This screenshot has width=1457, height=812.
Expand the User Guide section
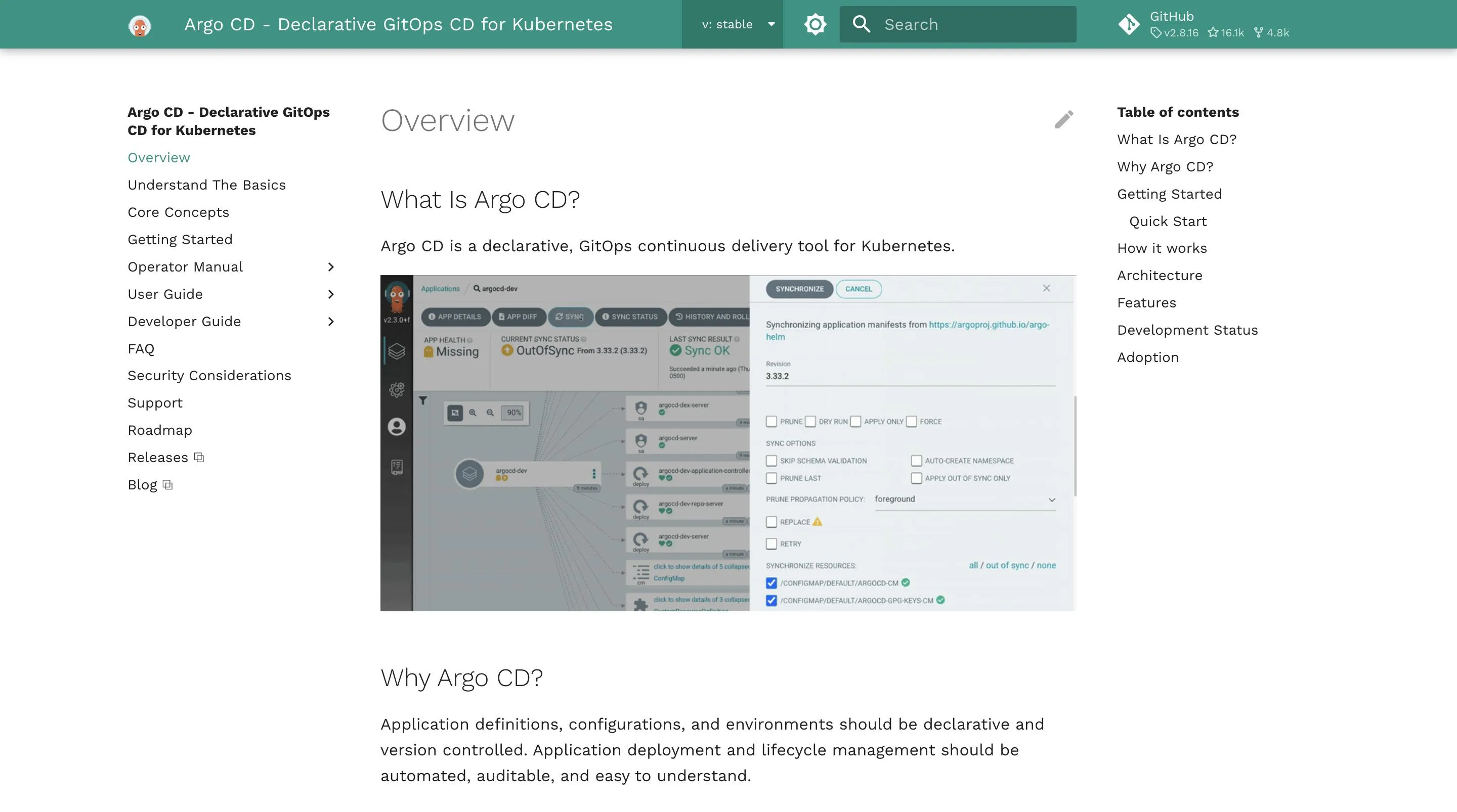331,294
